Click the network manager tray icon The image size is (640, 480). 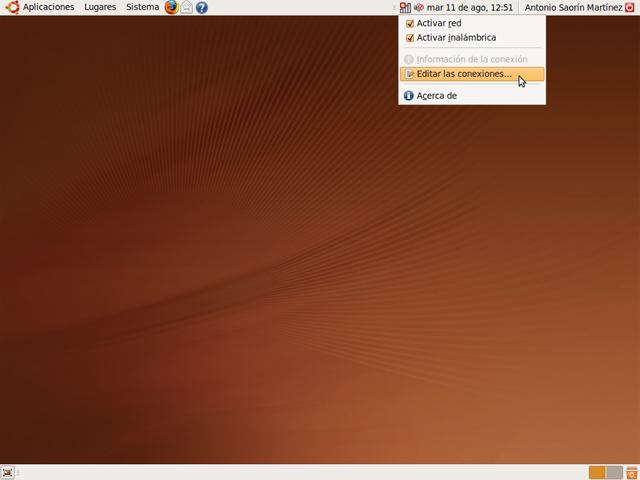tap(405, 7)
